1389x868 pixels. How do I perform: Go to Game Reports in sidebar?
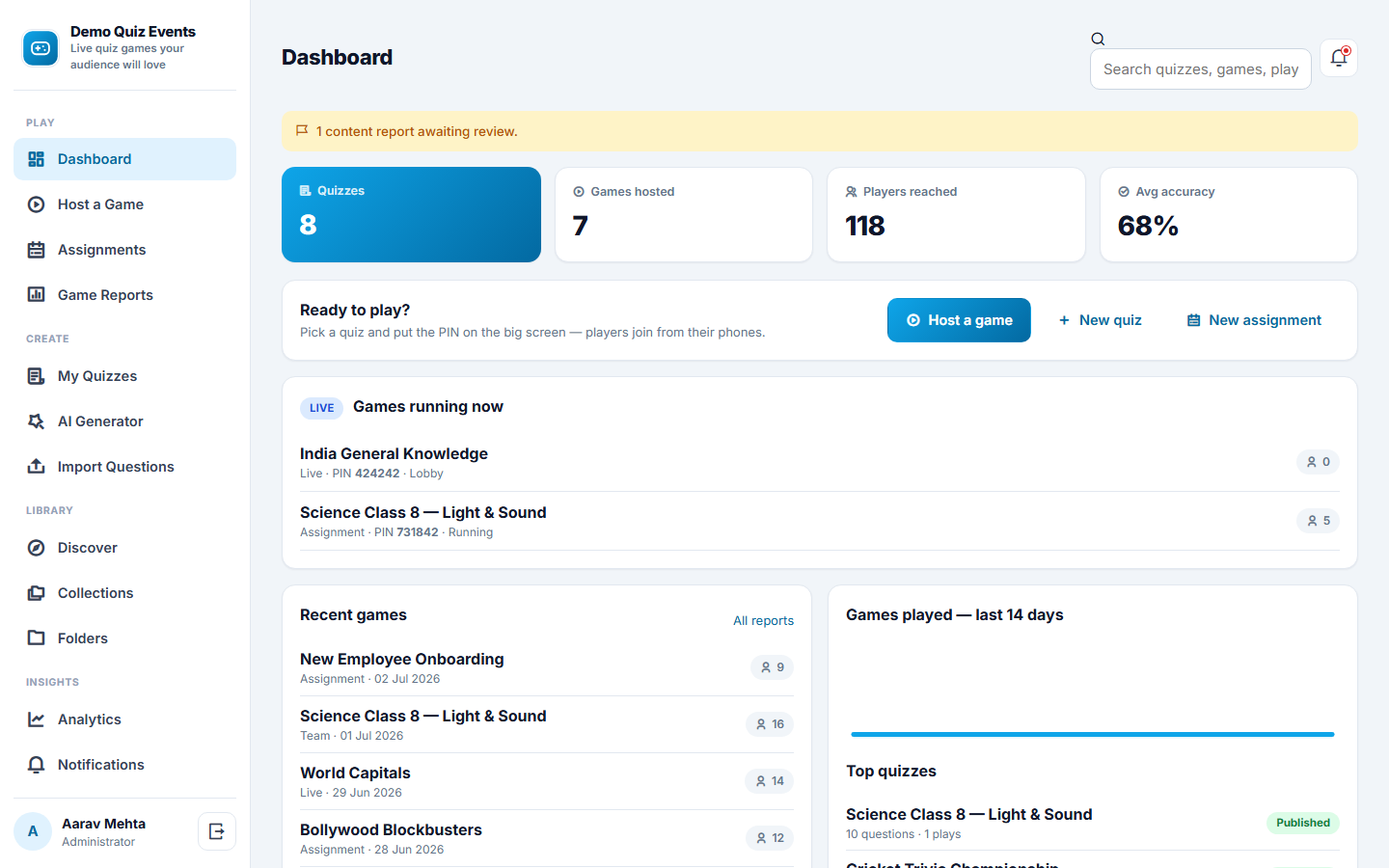pyautogui.click(x=124, y=295)
